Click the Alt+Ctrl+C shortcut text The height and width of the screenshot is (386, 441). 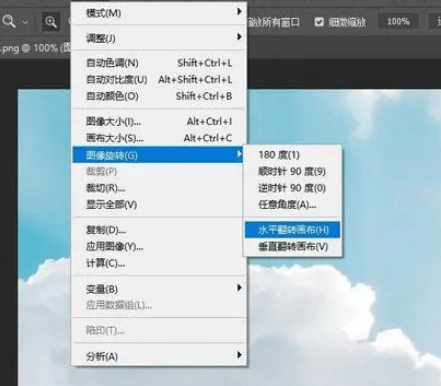[208, 138]
